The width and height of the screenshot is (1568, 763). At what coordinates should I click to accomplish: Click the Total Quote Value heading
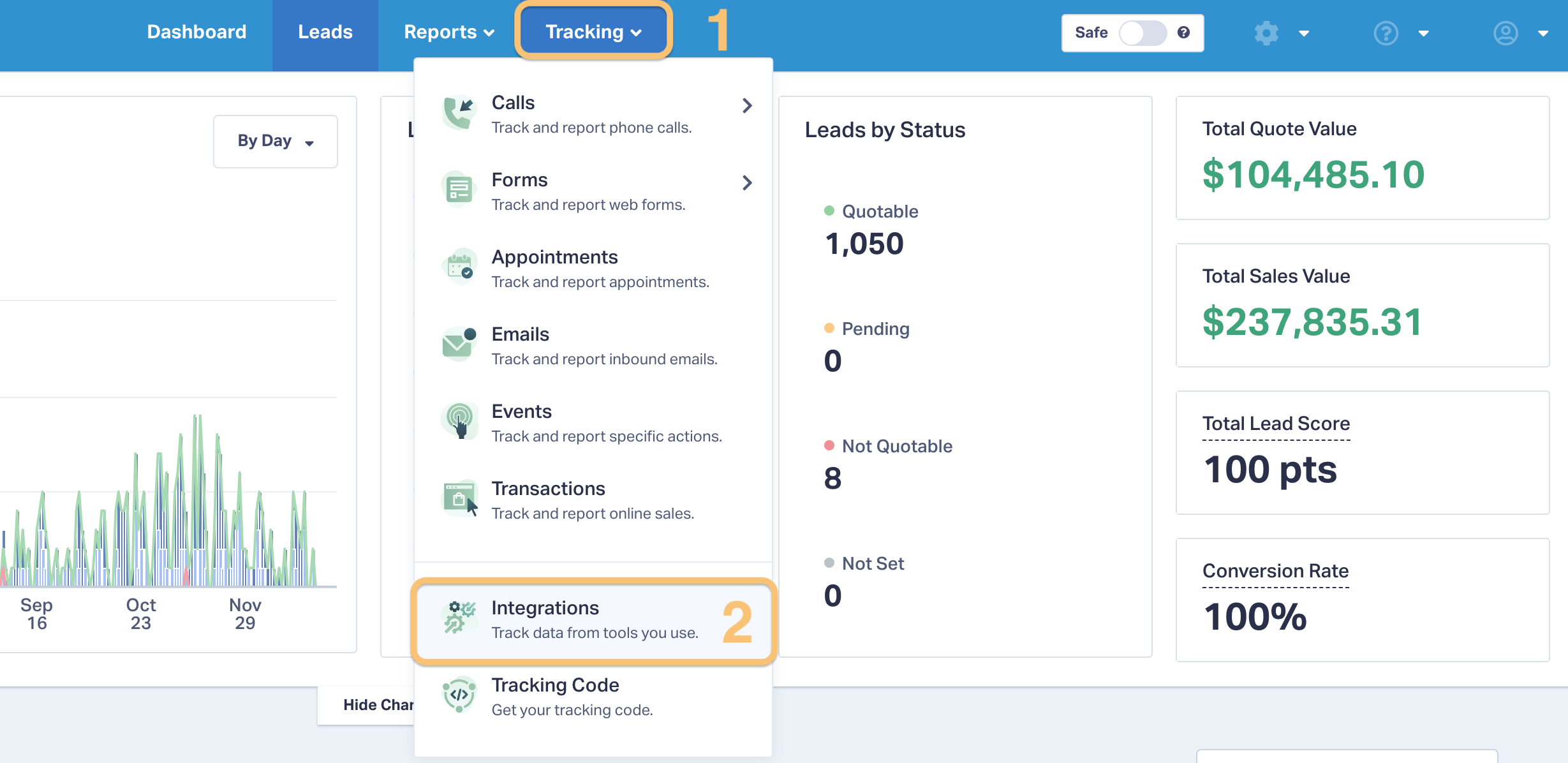coord(1279,128)
